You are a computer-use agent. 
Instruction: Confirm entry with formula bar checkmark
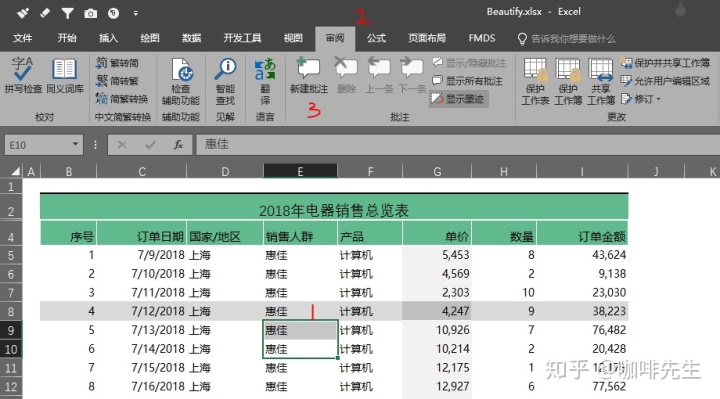point(150,145)
